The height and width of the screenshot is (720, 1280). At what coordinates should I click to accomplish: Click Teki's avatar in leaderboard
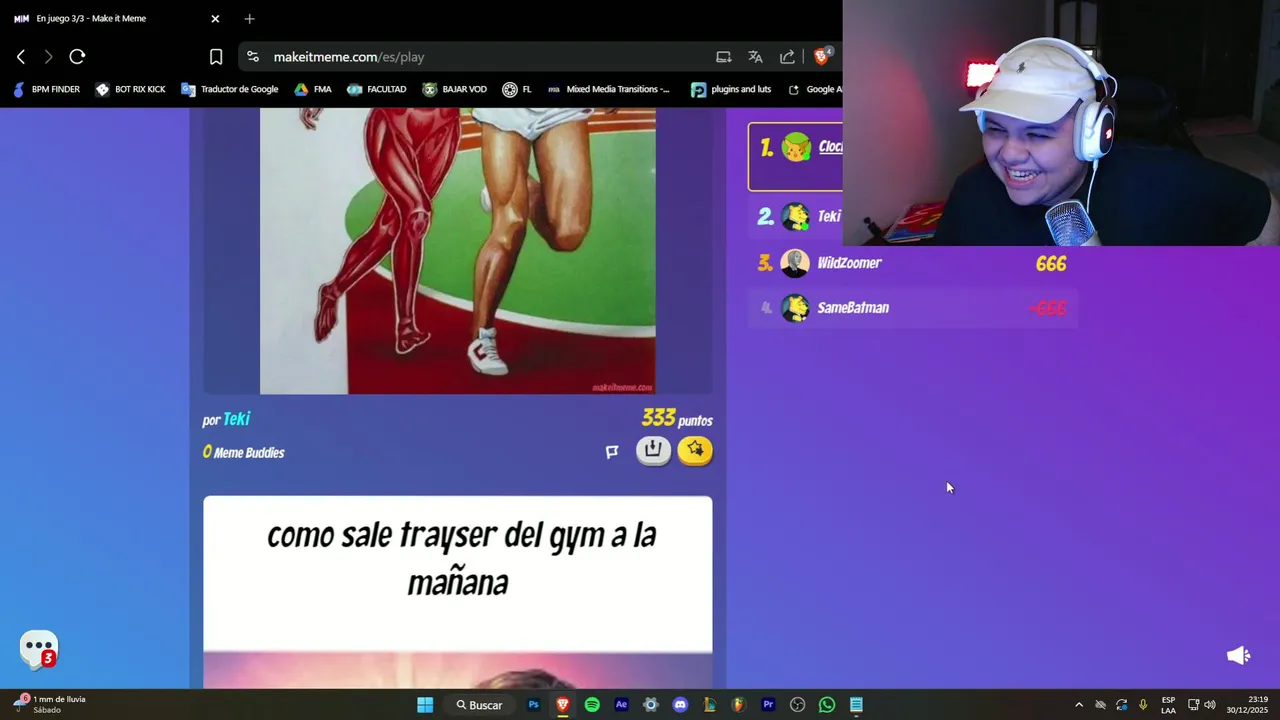click(795, 216)
